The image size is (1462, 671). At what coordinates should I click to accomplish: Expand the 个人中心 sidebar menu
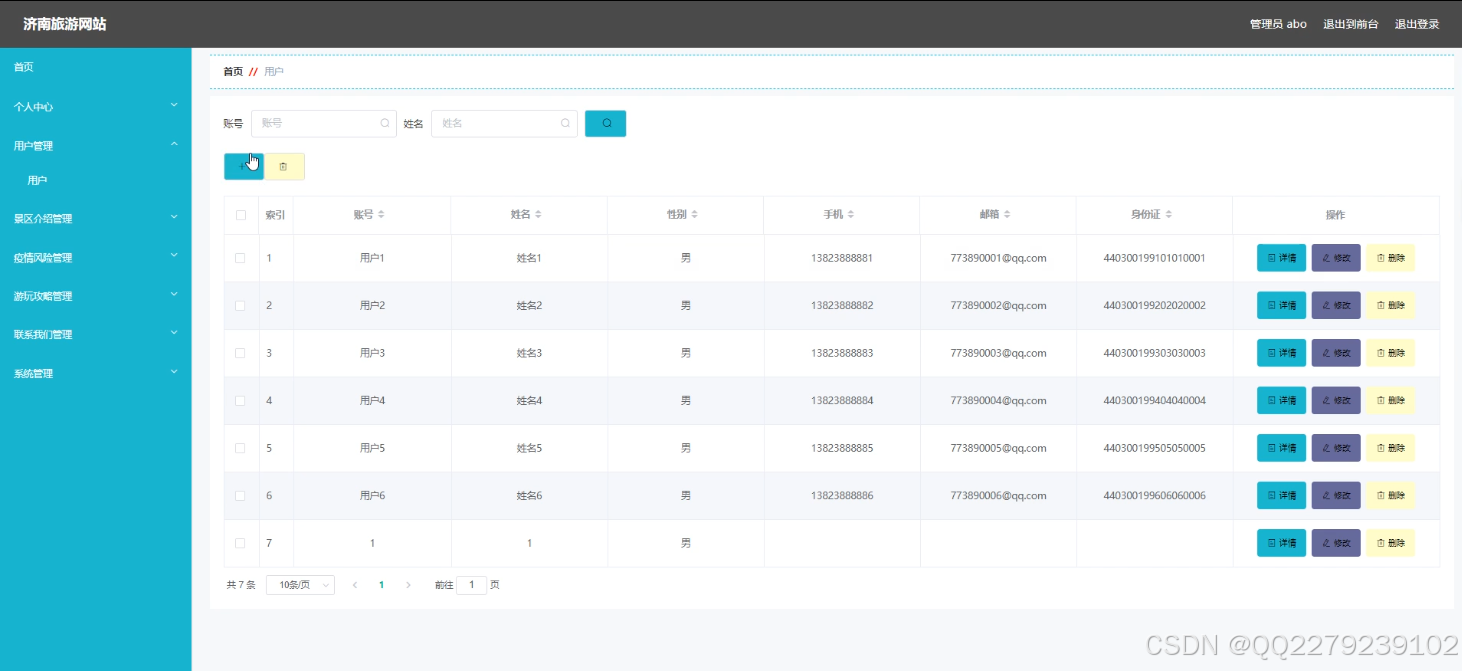(95, 106)
